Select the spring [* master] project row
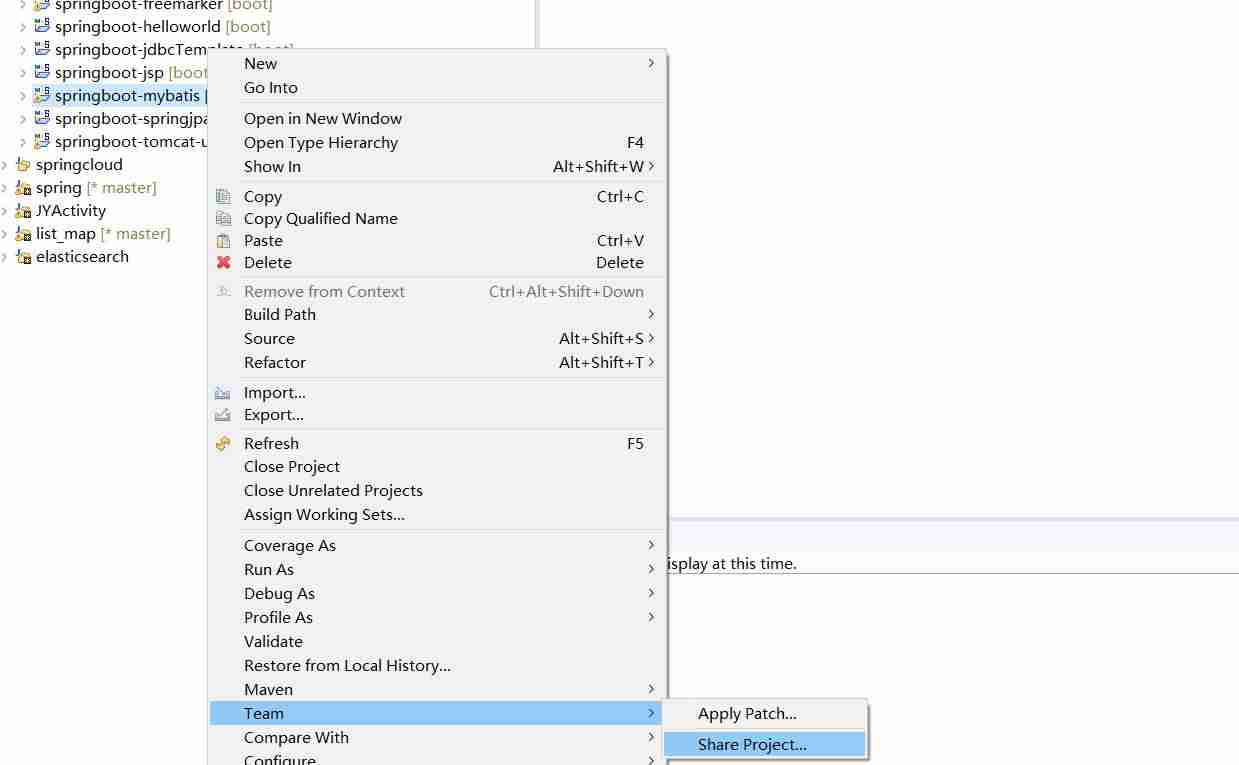1239x765 pixels. tap(96, 188)
